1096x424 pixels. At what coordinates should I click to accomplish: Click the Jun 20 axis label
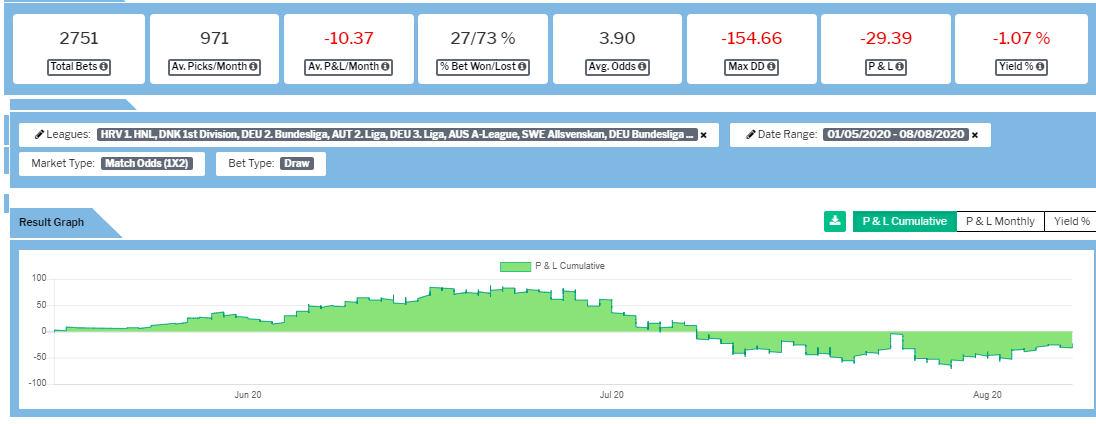click(247, 395)
